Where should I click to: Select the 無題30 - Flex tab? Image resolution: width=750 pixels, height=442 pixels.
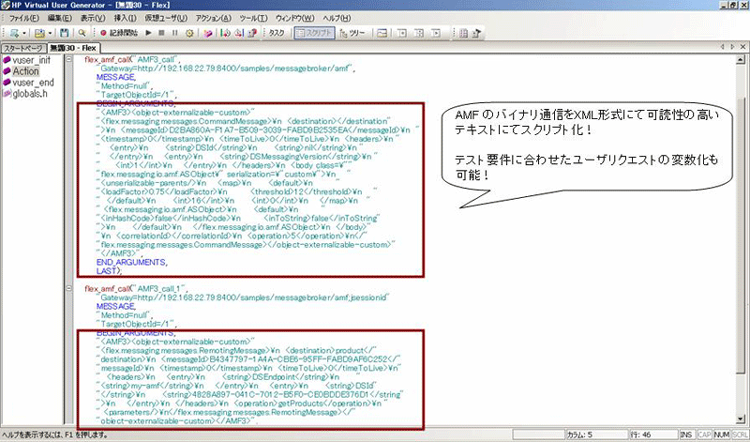(x=73, y=48)
